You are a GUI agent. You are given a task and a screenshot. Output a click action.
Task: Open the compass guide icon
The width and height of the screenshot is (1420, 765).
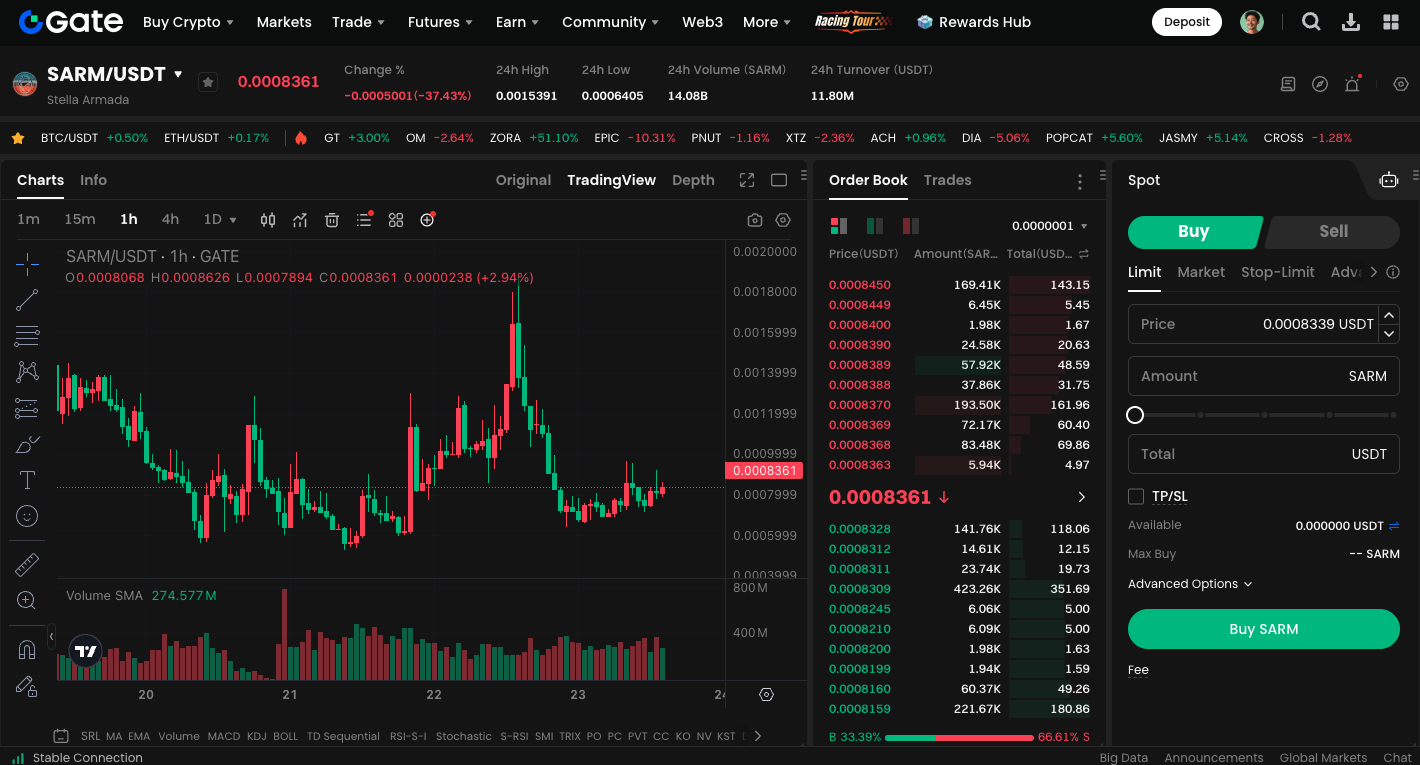pyautogui.click(x=1320, y=84)
